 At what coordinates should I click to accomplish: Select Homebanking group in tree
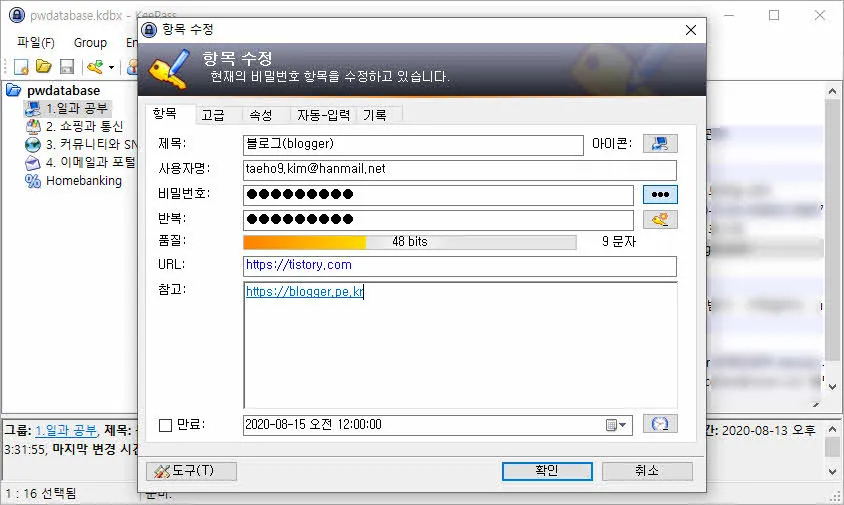tap(84, 181)
